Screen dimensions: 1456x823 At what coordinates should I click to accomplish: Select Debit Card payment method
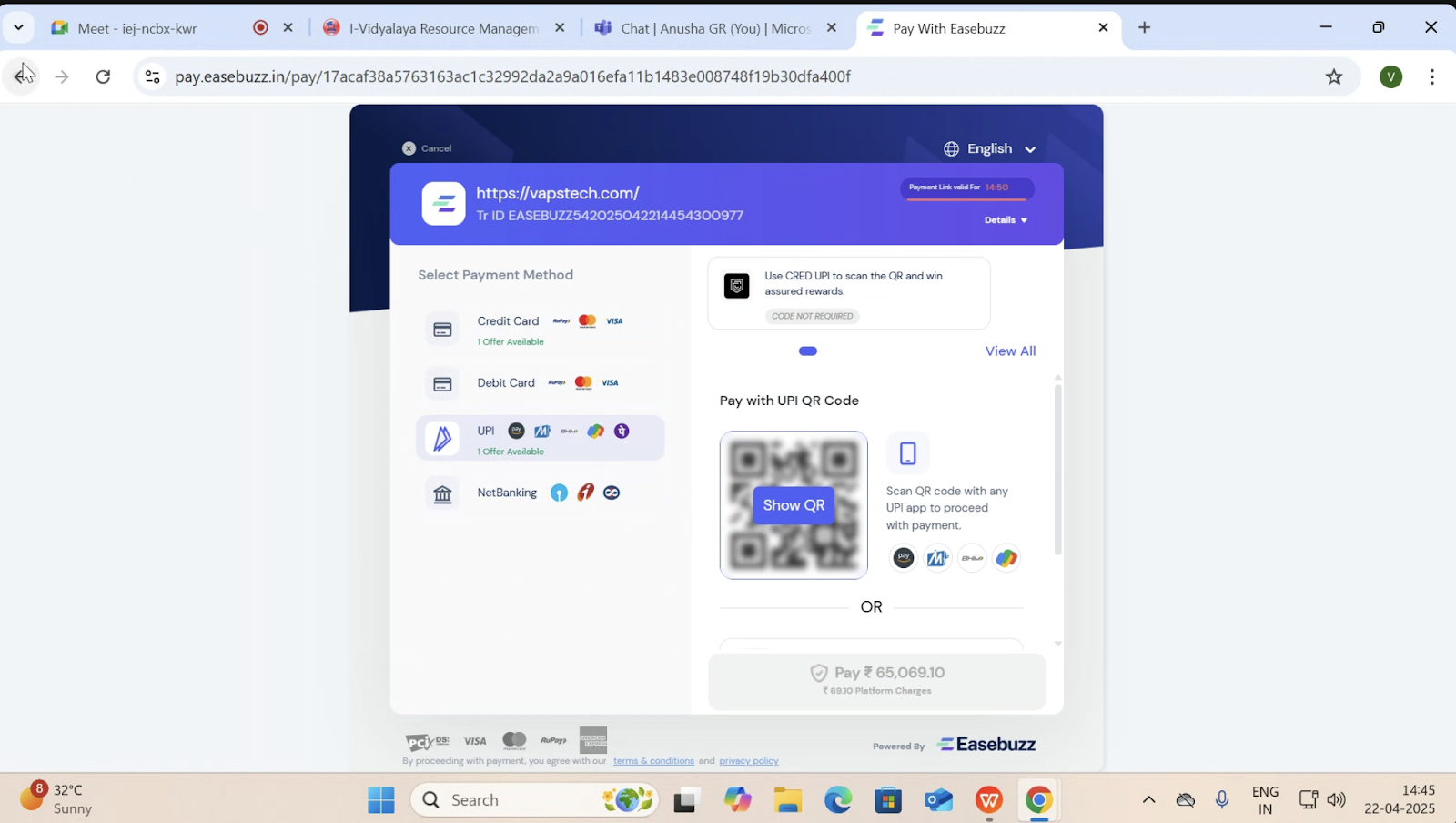[x=541, y=384]
